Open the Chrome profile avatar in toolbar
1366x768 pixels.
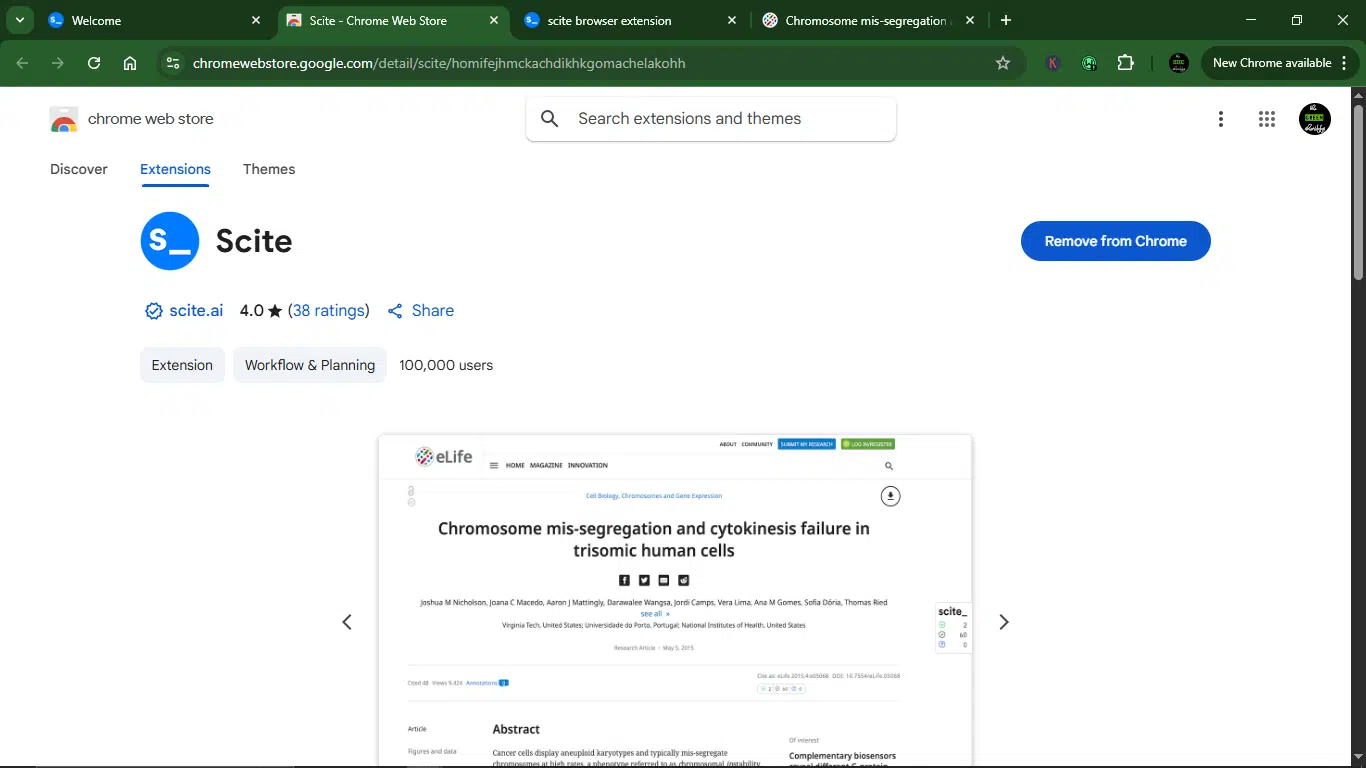pos(1179,63)
